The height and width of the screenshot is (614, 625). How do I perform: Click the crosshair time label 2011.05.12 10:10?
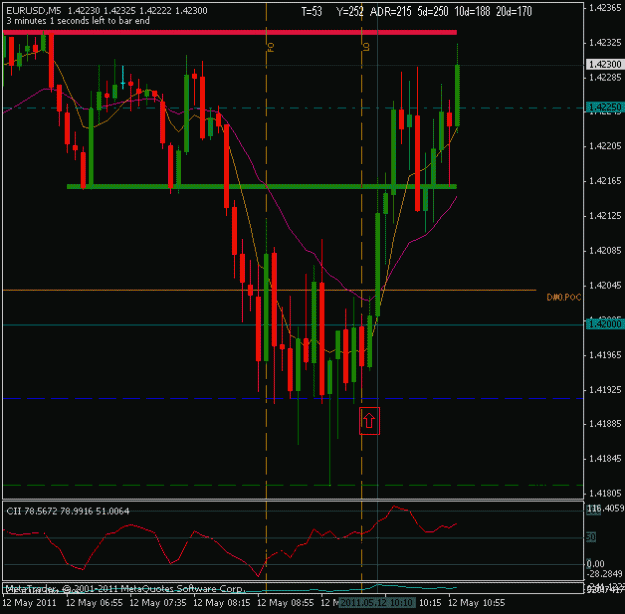tap(377, 602)
